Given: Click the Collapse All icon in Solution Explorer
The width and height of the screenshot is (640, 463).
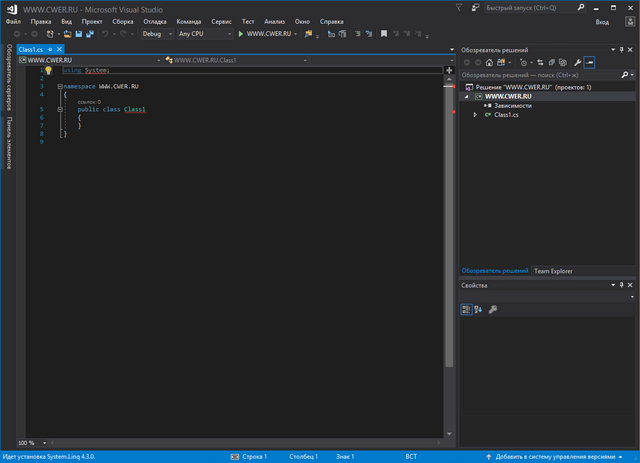Looking at the screenshot, I should pyautogui.click(x=551, y=62).
